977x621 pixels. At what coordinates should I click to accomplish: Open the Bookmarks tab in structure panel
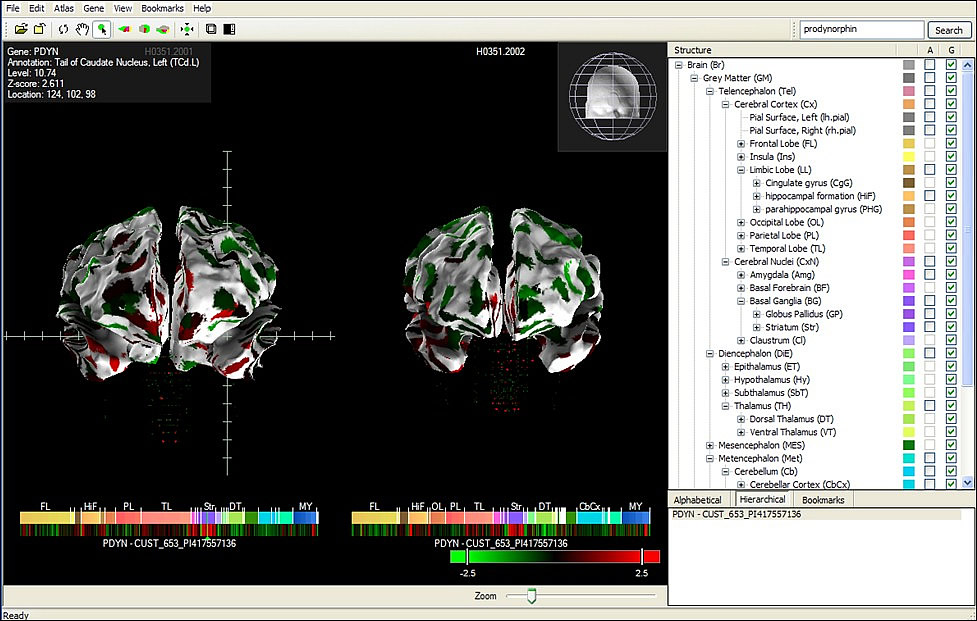823,499
